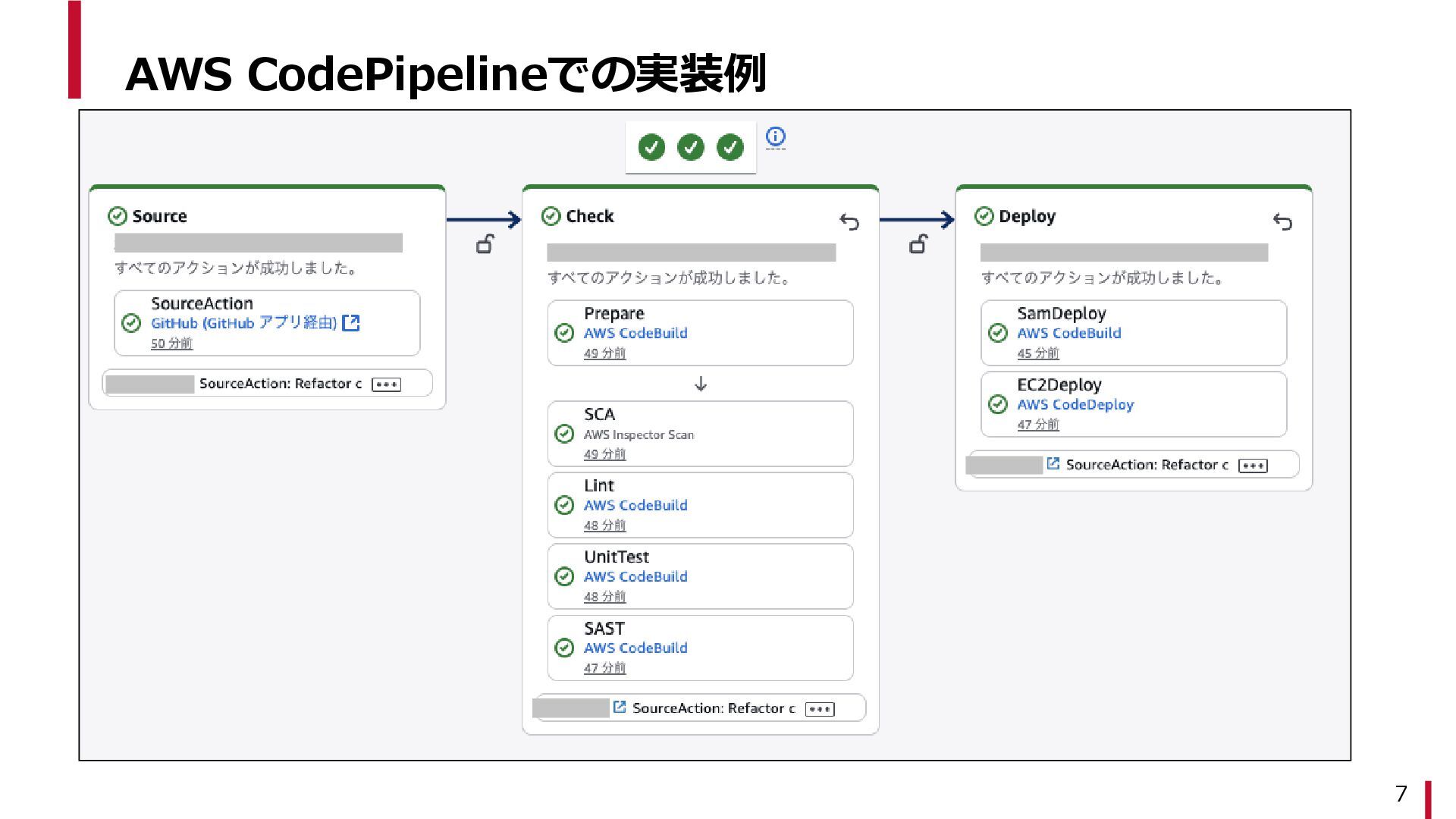Image resolution: width=1456 pixels, height=819 pixels.
Task: Expand the ellipsis button in Source stage footer
Action: 387,384
